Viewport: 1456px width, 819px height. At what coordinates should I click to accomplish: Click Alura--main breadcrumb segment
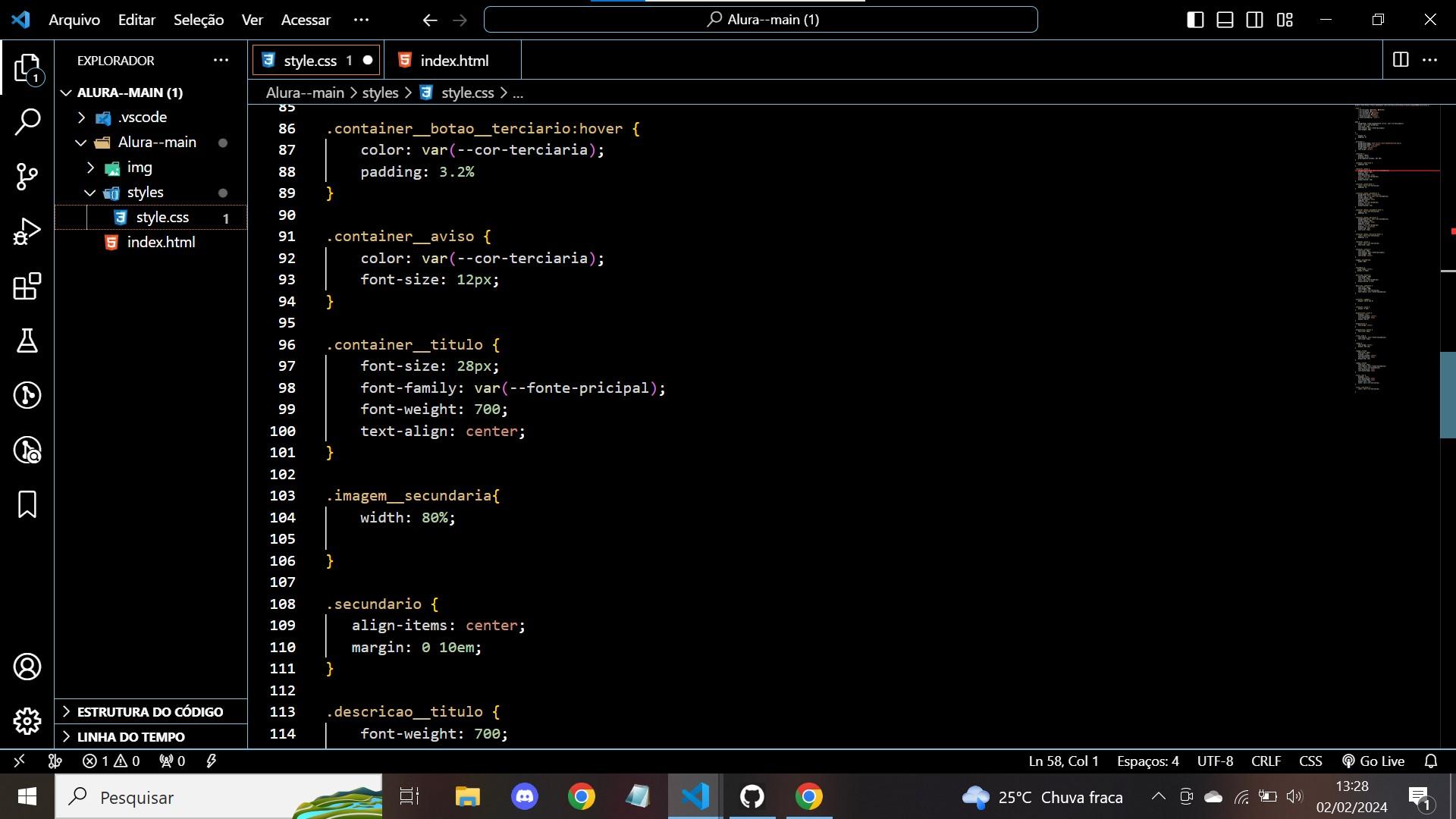coord(305,93)
